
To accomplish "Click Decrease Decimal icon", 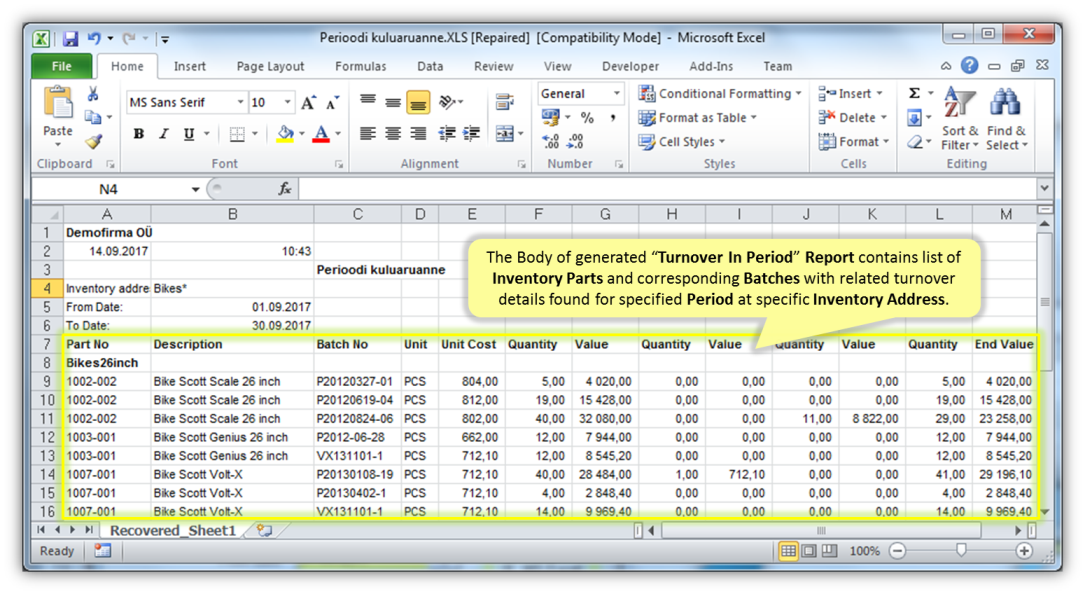I will pos(575,141).
